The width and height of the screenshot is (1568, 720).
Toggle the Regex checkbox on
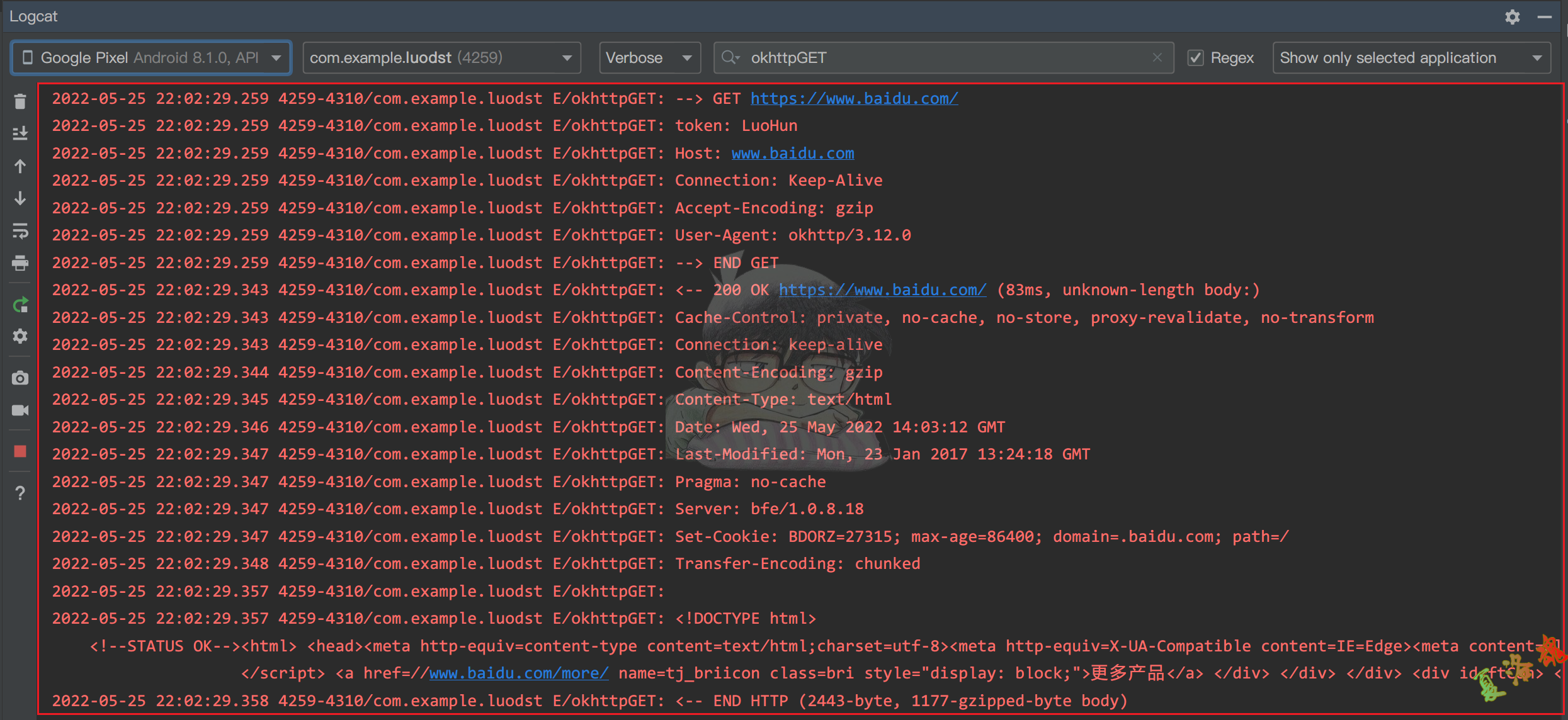point(1196,57)
